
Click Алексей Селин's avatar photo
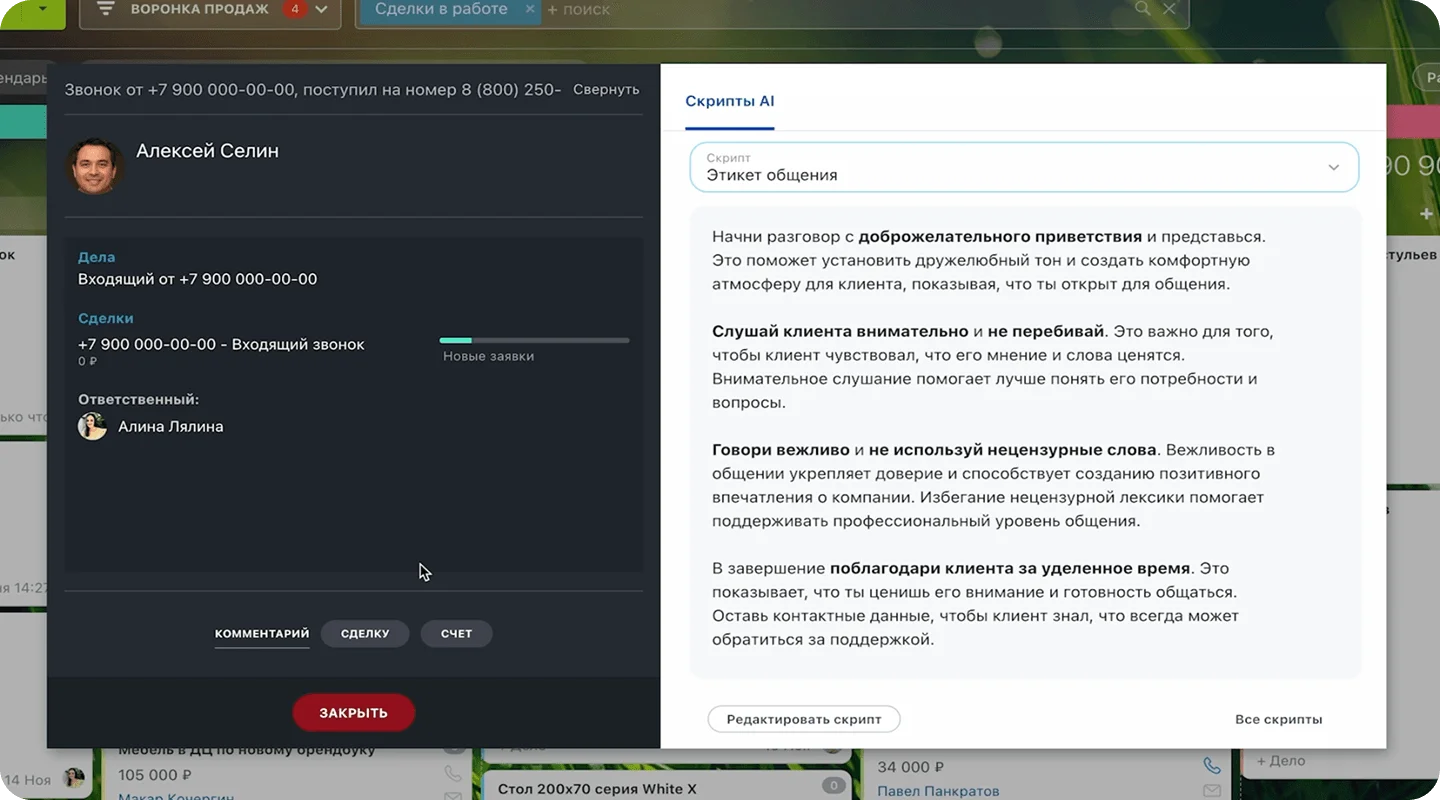(x=96, y=165)
